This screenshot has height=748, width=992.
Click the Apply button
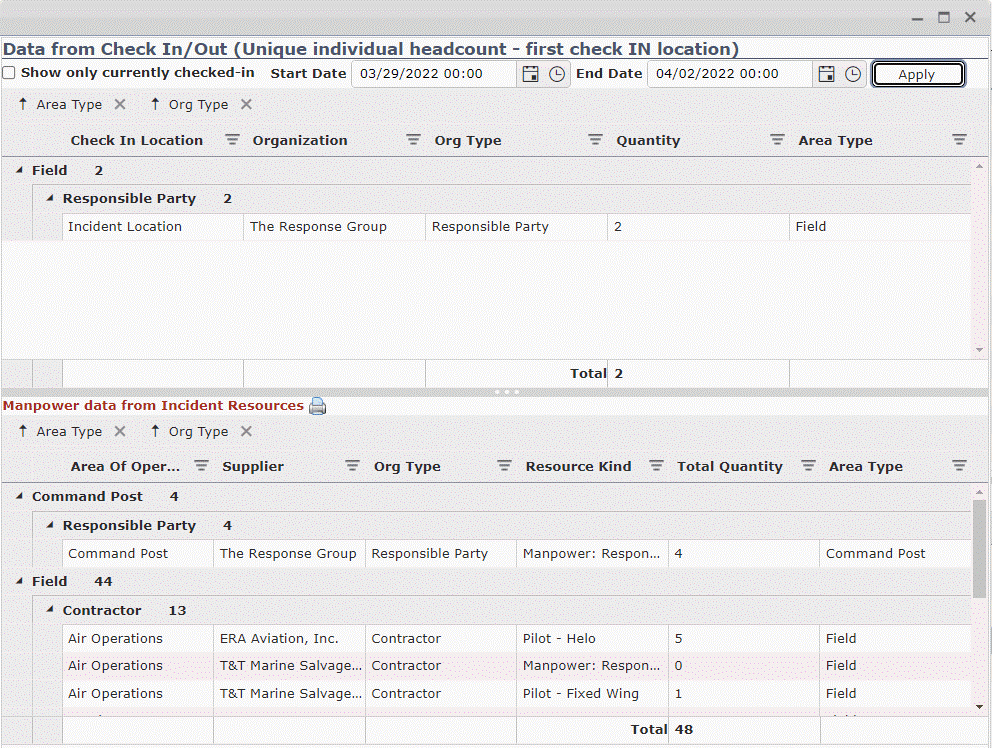(x=917, y=73)
